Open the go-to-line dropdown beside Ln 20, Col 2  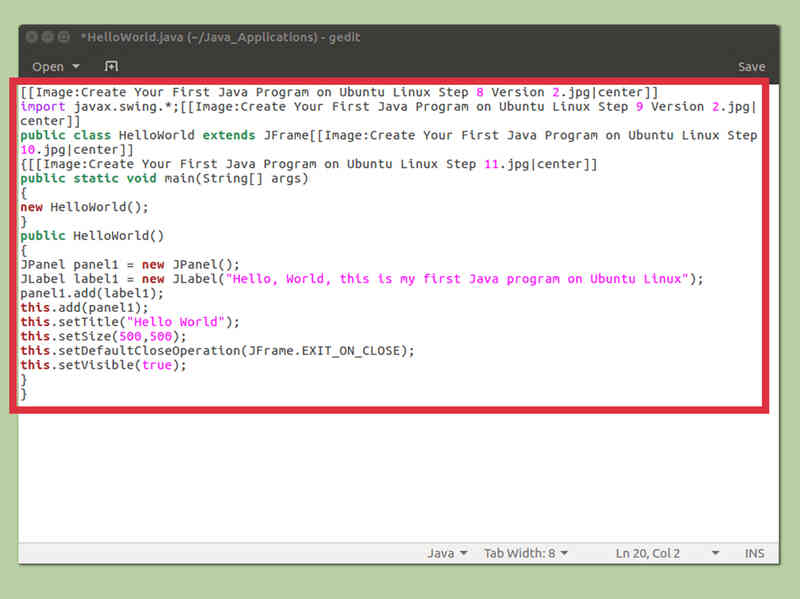click(x=714, y=552)
